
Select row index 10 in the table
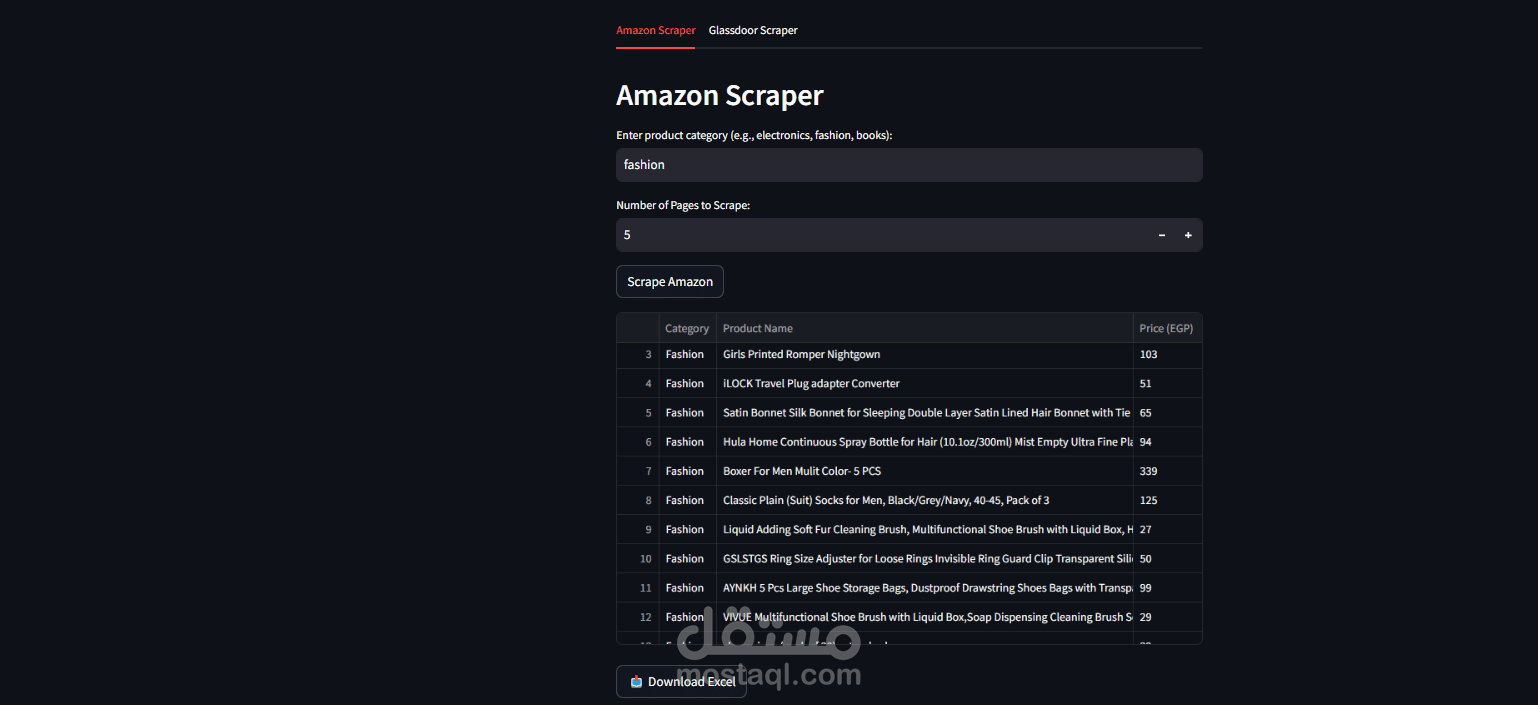point(638,558)
